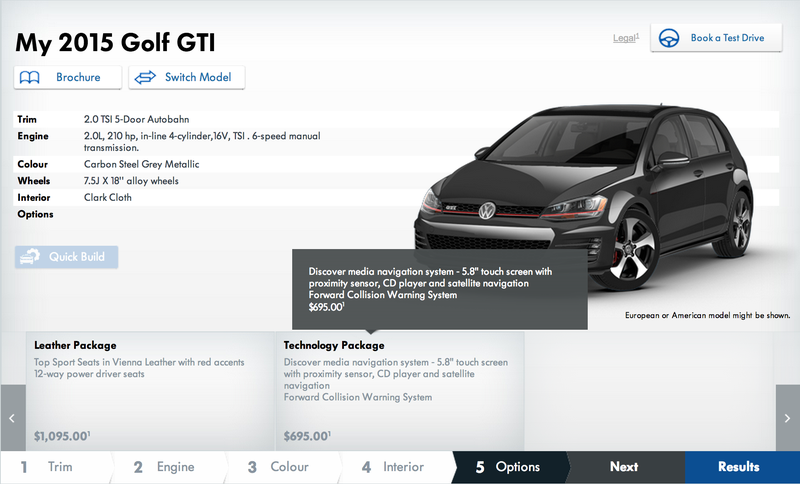View the Results page
Image resolution: width=800 pixels, height=484 pixels.
(x=742, y=467)
